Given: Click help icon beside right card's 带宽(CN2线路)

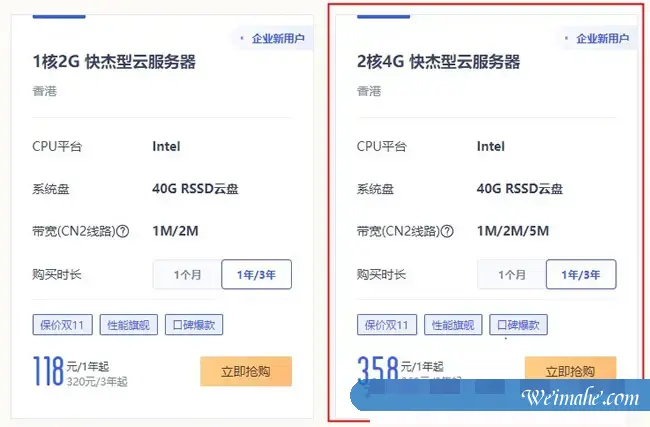Looking at the screenshot, I should (448, 231).
